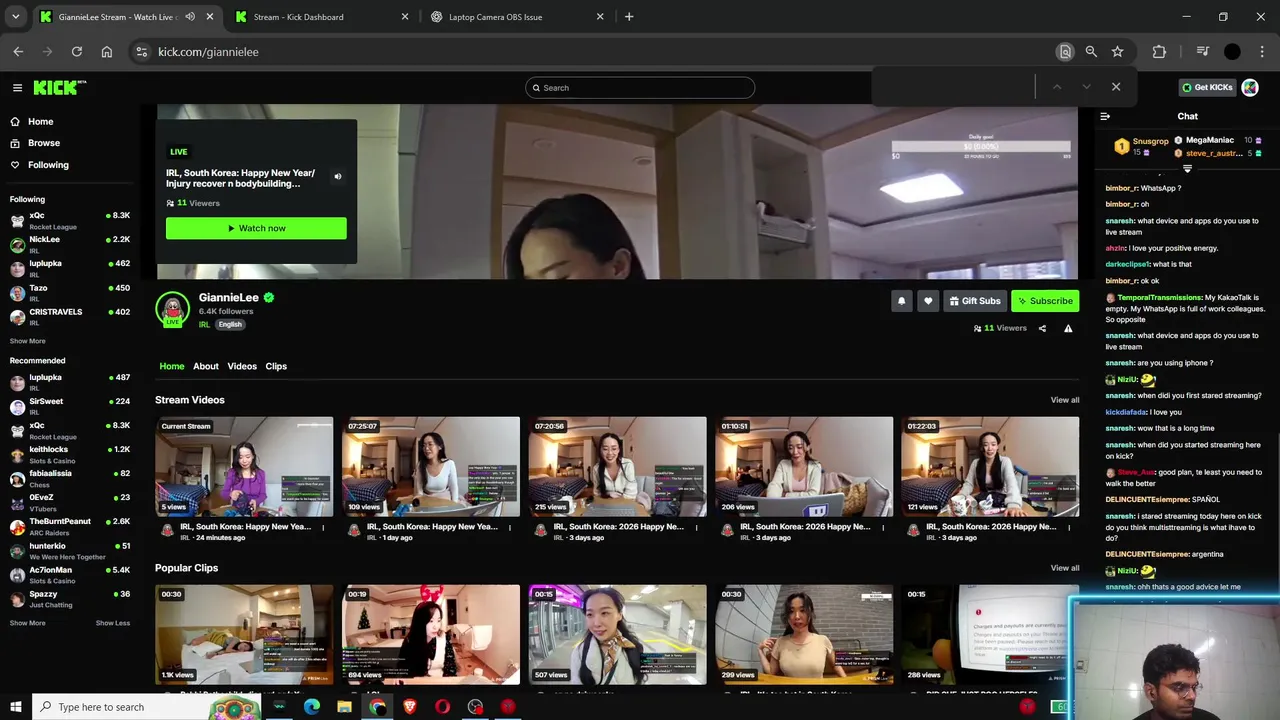The width and height of the screenshot is (1280, 720).
Task: Expand Show More under Following list
Action: (x=27, y=341)
